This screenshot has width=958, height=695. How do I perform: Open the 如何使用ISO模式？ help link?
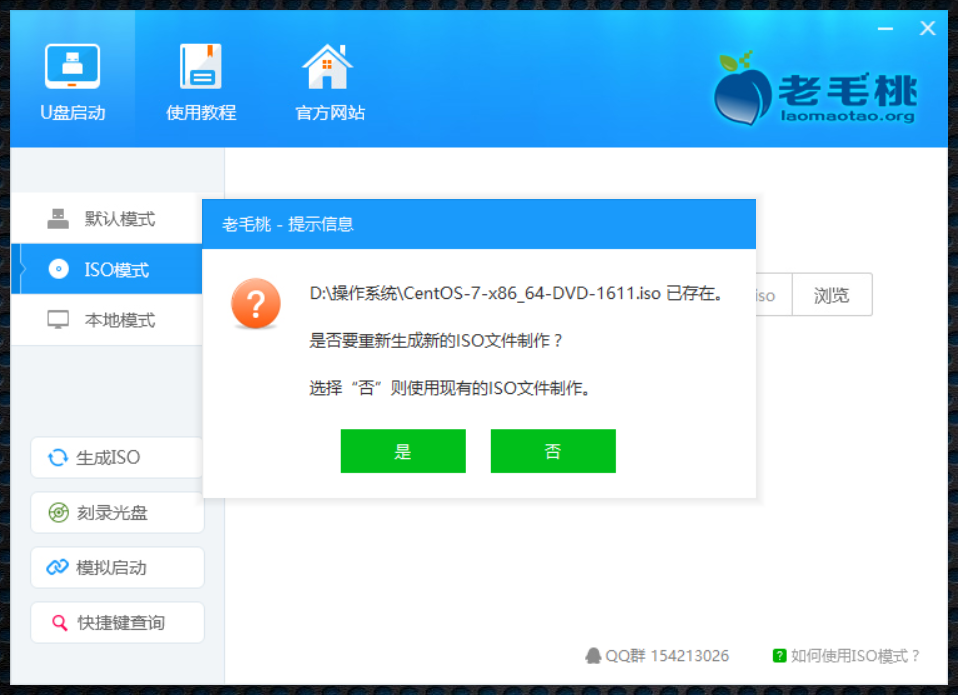coord(846,656)
